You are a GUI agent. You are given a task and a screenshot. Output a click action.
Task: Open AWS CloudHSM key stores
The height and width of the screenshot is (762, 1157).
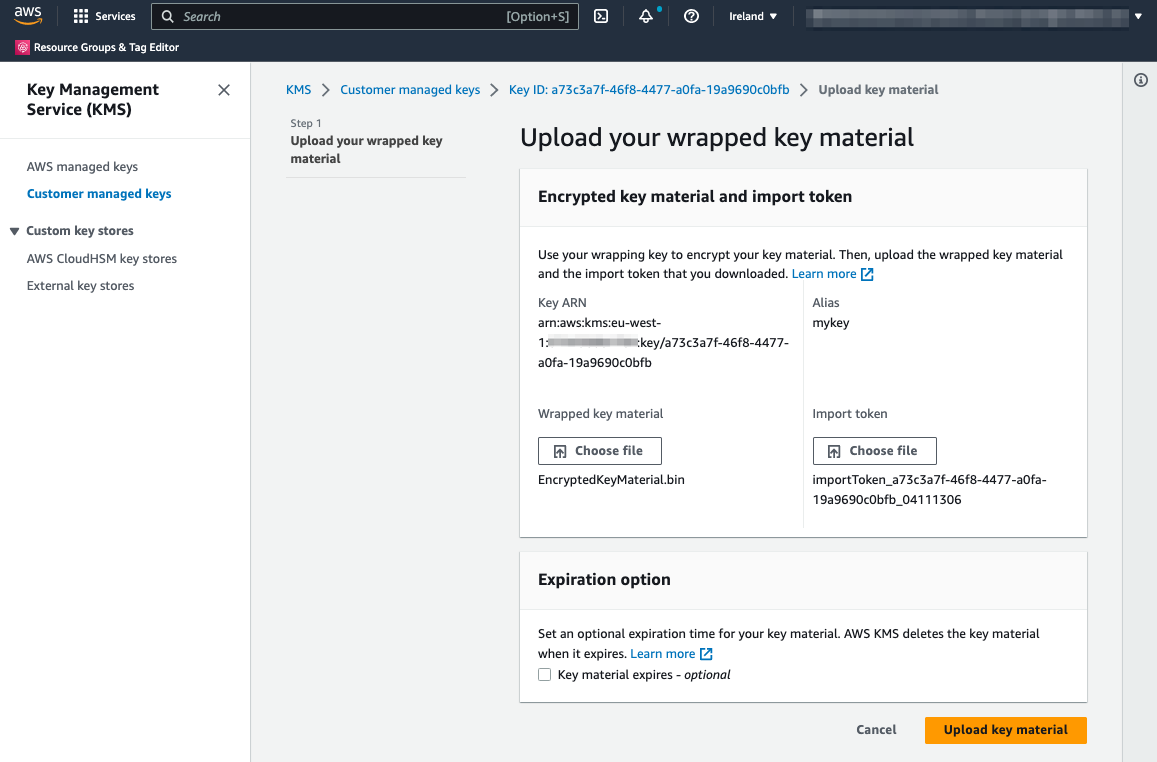click(x=102, y=259)
